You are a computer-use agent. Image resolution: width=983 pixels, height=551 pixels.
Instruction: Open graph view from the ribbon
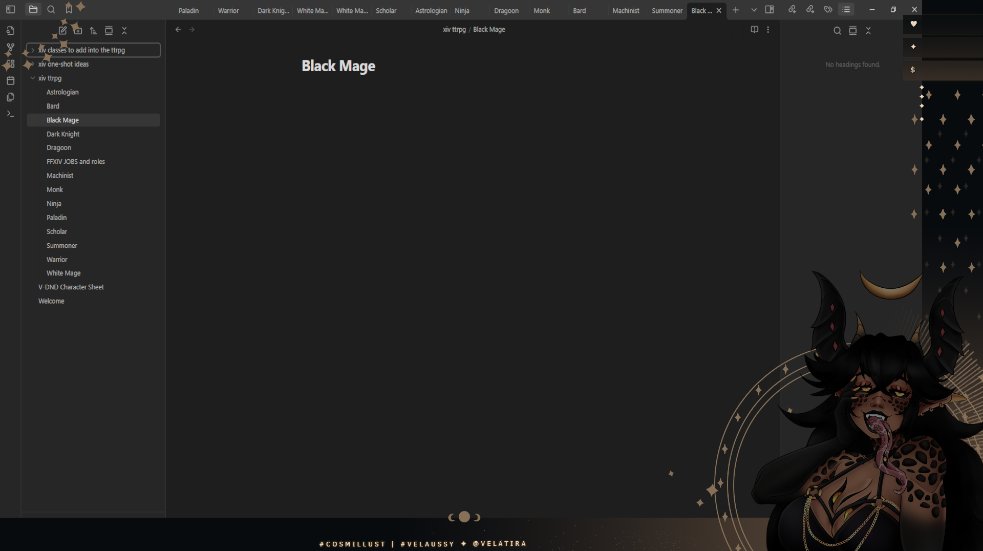tap(10, 48)
